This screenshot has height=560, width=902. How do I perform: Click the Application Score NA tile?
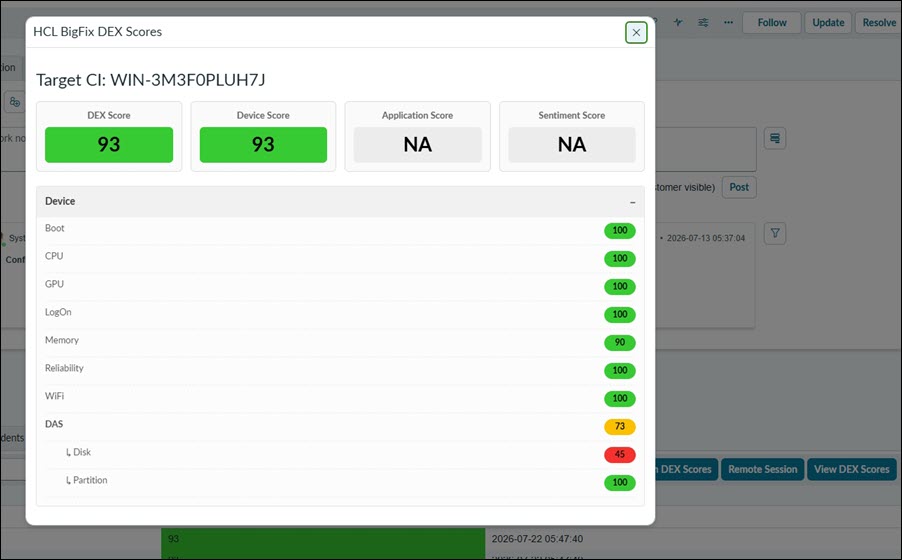(417, 144)
